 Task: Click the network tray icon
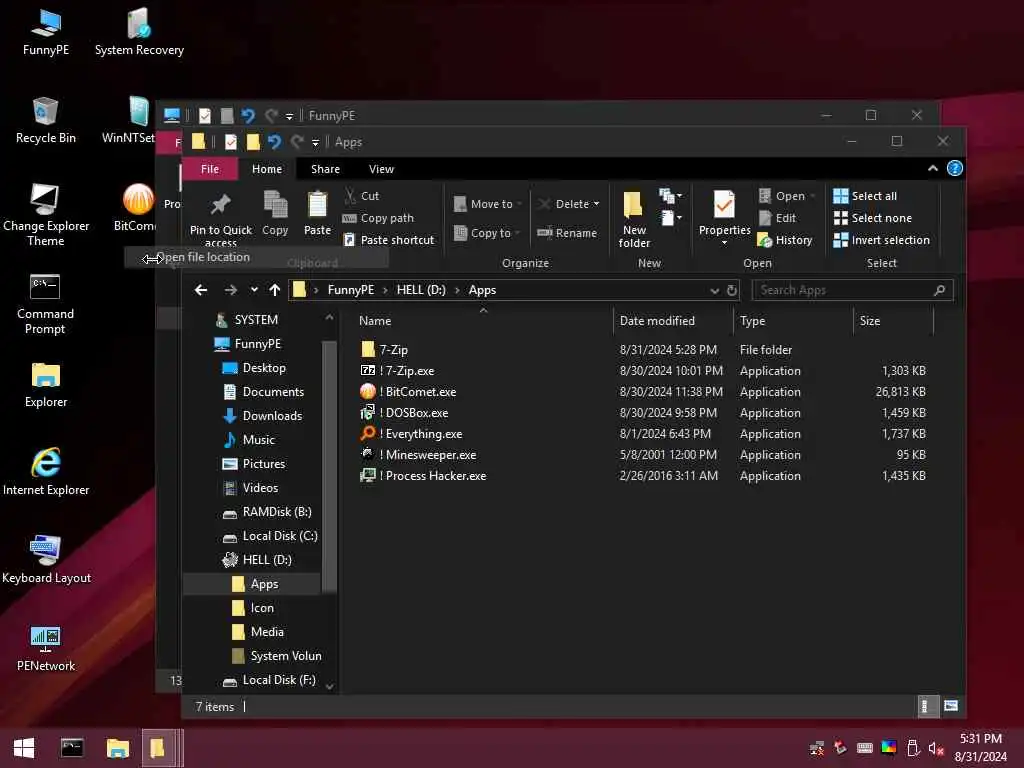click(x=816, y=748)
